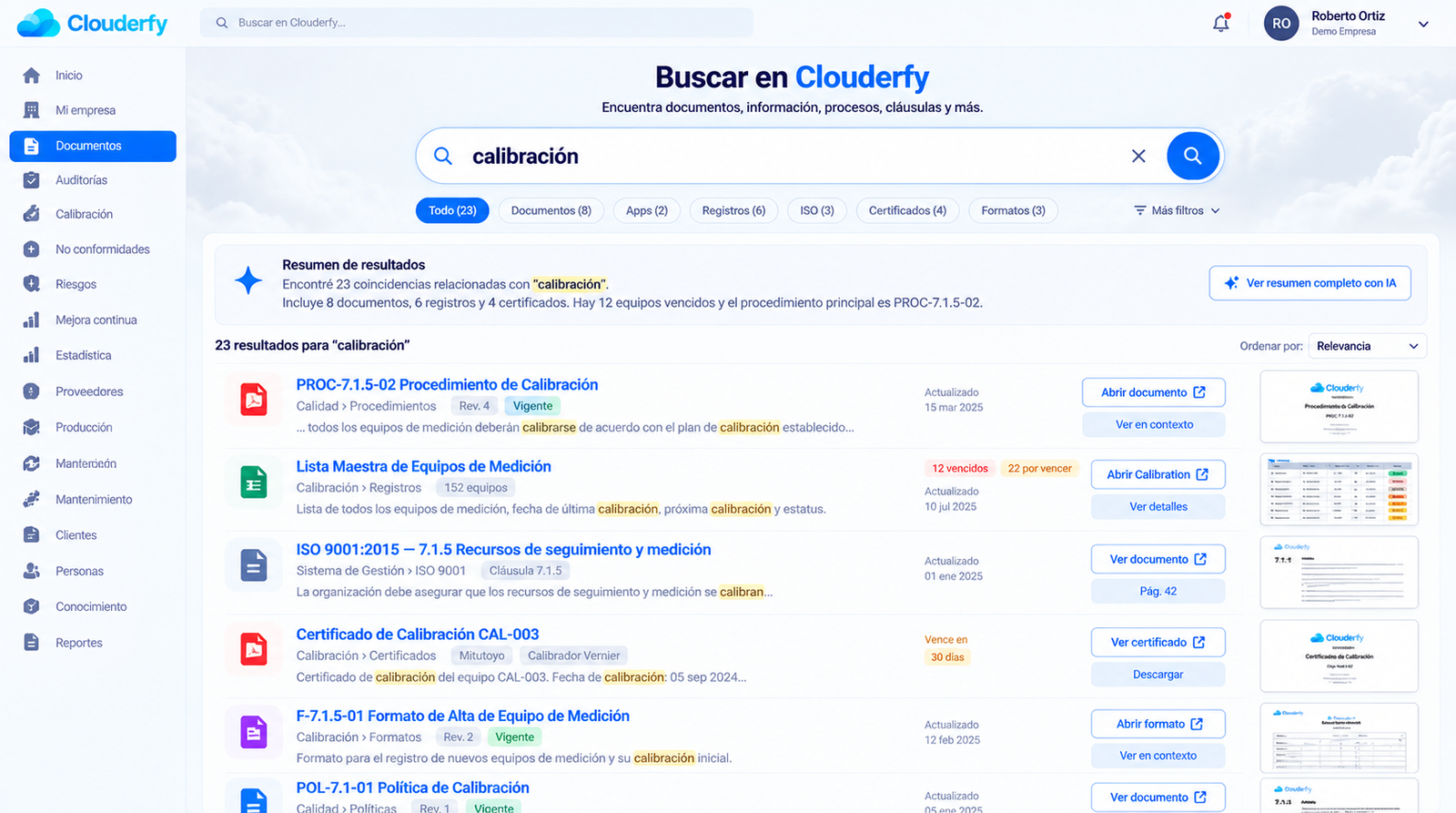Select the Registros (6) filter tab
This screenshot has height=813, width=1456.
point(733,210)
